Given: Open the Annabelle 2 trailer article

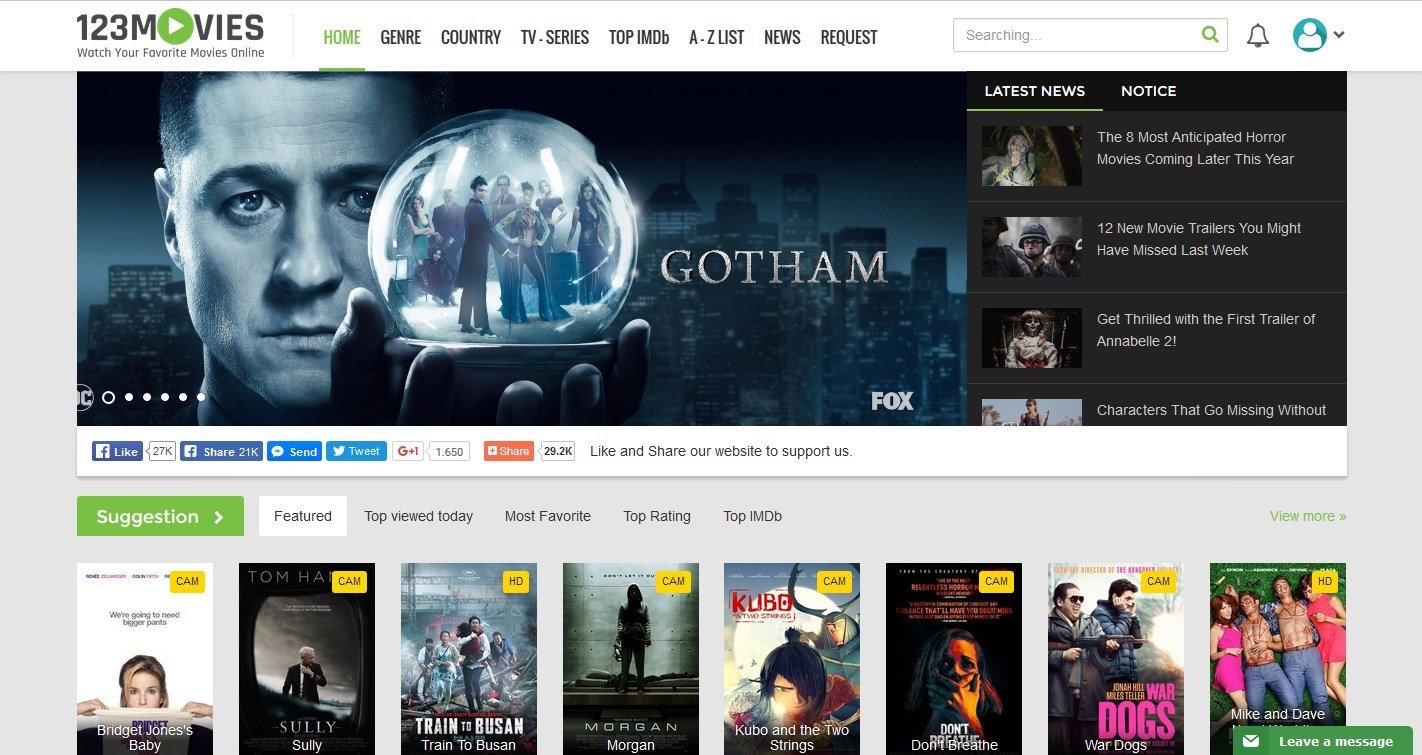Looking at the screenshot, I should 1206,330.
